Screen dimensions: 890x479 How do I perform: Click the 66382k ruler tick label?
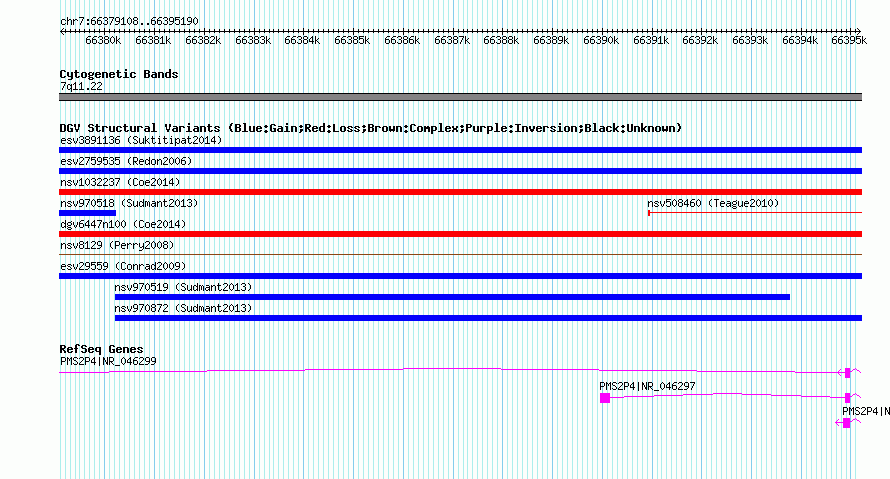click(203, 40)
